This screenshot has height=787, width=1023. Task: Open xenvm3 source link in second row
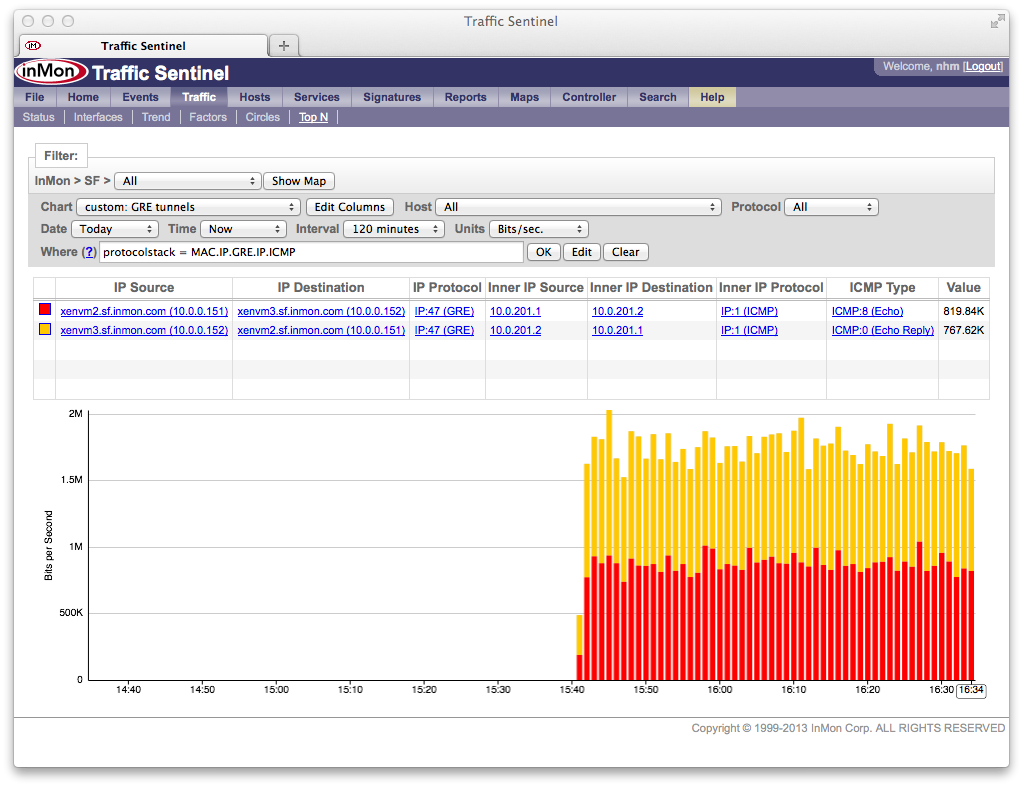(x=144, y=330)
